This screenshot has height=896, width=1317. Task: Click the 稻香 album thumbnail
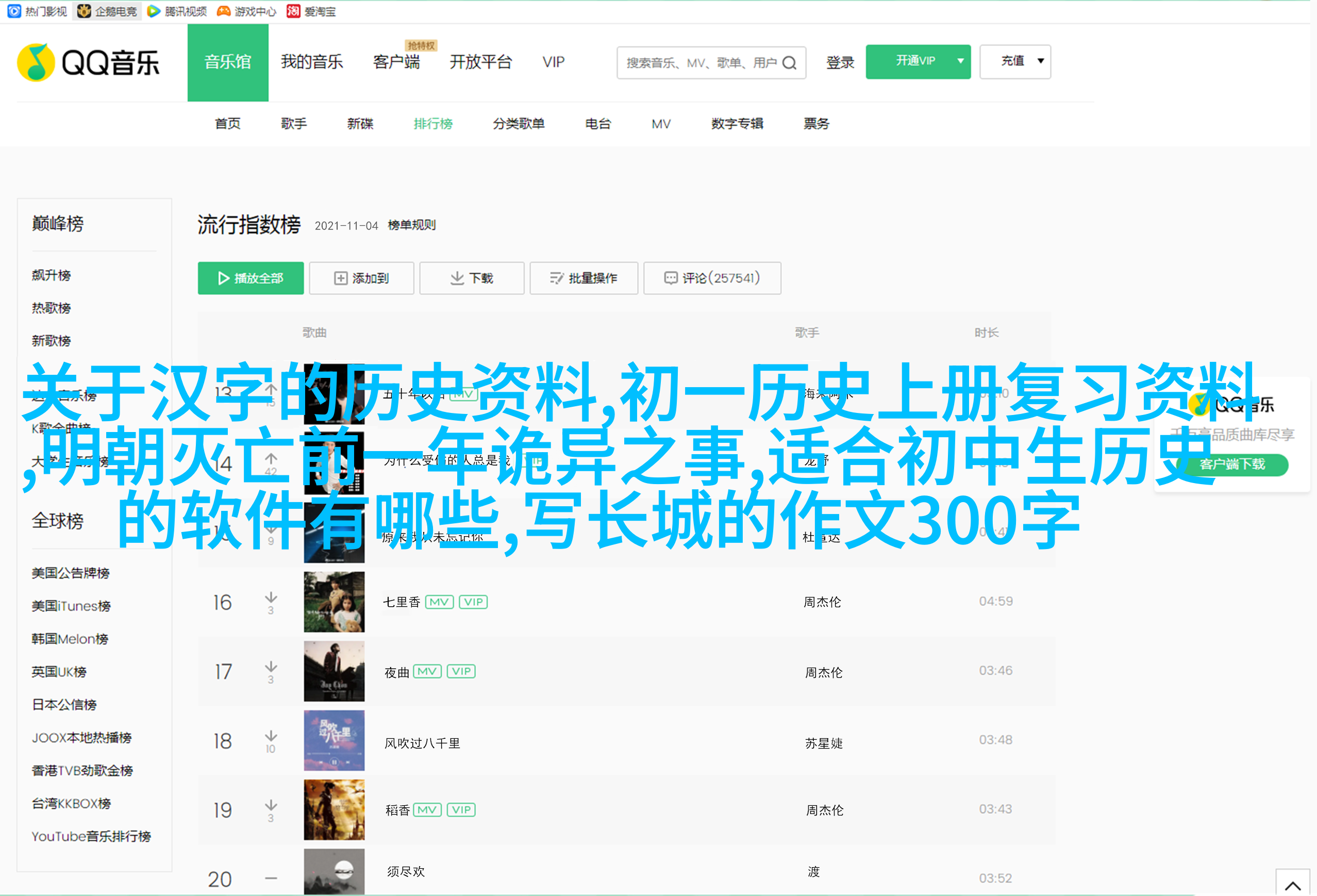click(334, 809)
